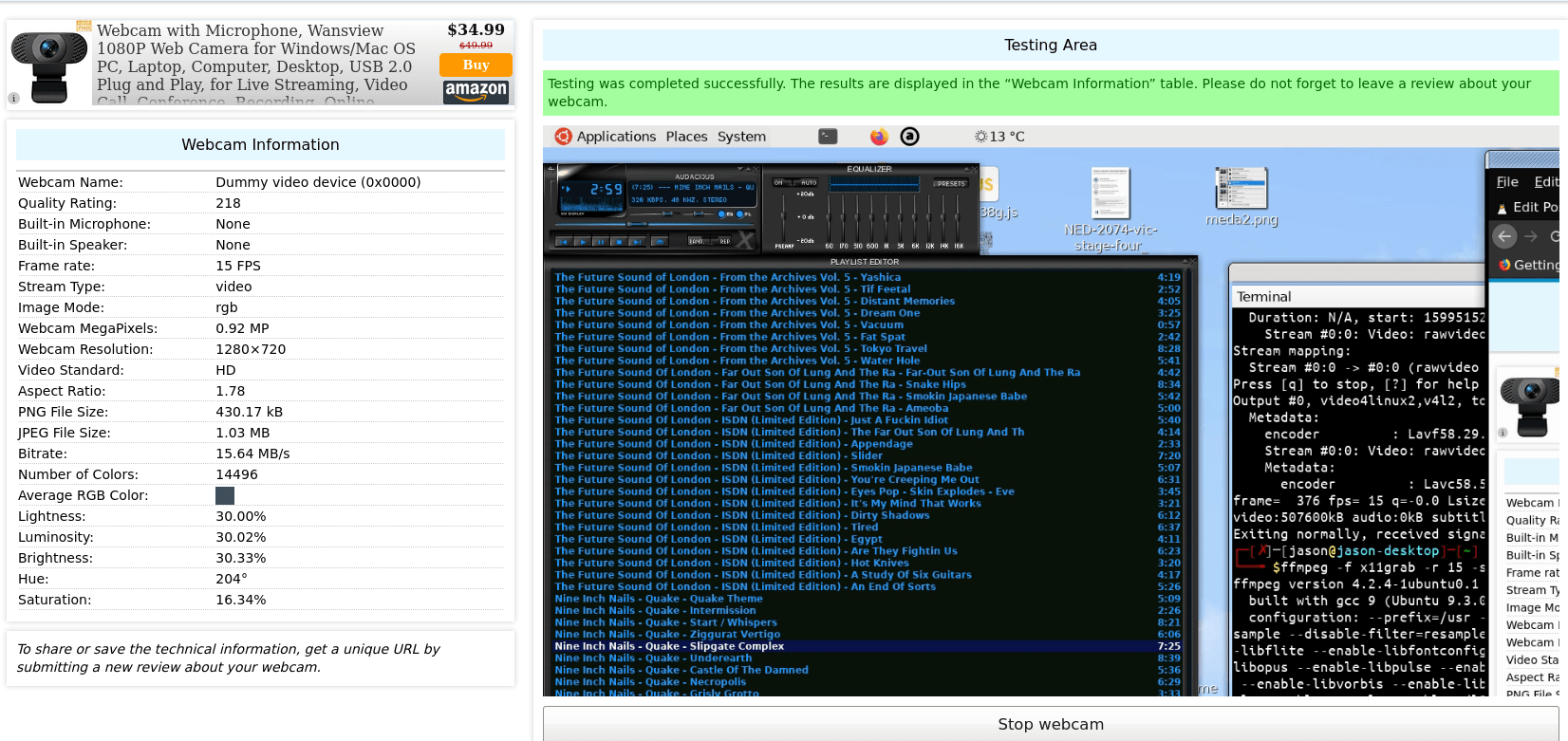Click the equalizer 16K band slider
This screenshot has height=741, width=1568.
958,217
